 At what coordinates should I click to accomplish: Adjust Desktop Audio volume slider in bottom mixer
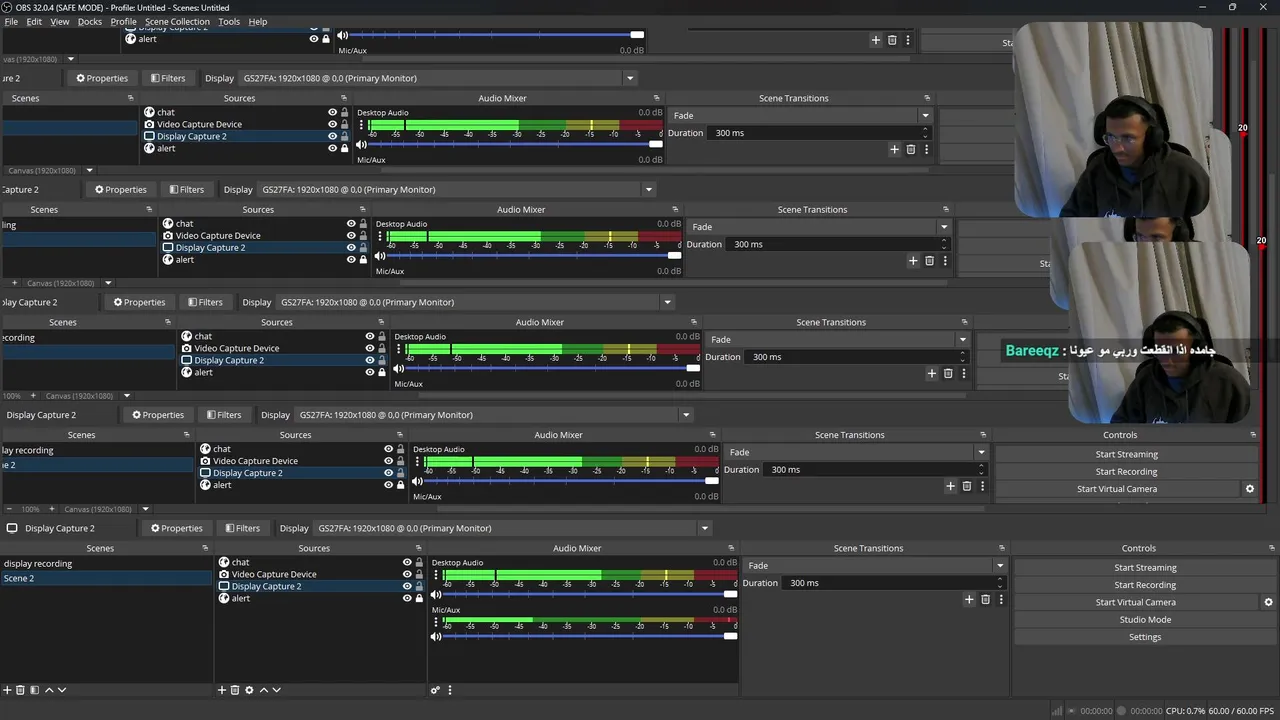coord(590,594)
